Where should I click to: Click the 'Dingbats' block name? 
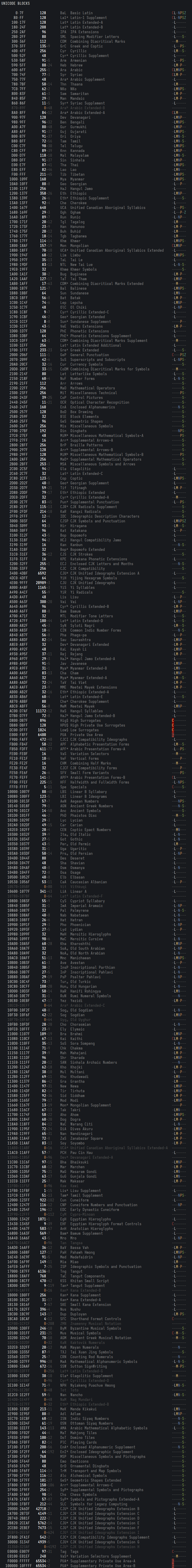tap(78, 431)
